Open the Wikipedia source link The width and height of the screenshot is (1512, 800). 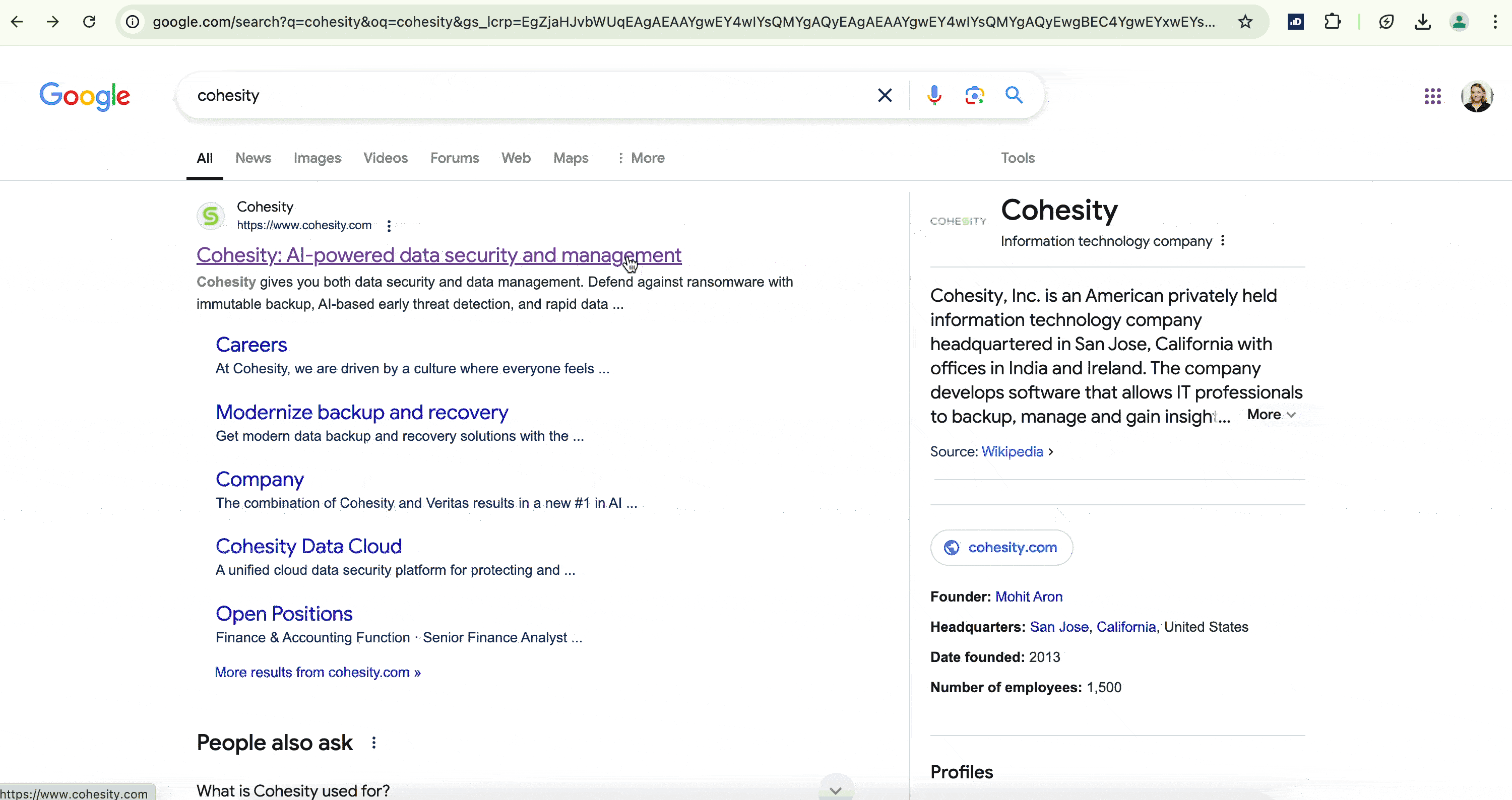(1012, 451)
